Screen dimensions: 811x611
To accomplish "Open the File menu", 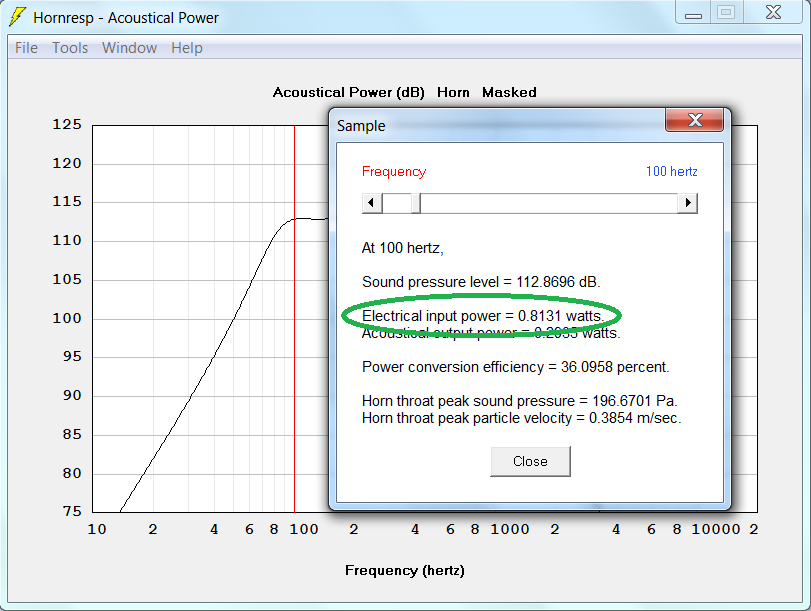I will click(26, 48).
